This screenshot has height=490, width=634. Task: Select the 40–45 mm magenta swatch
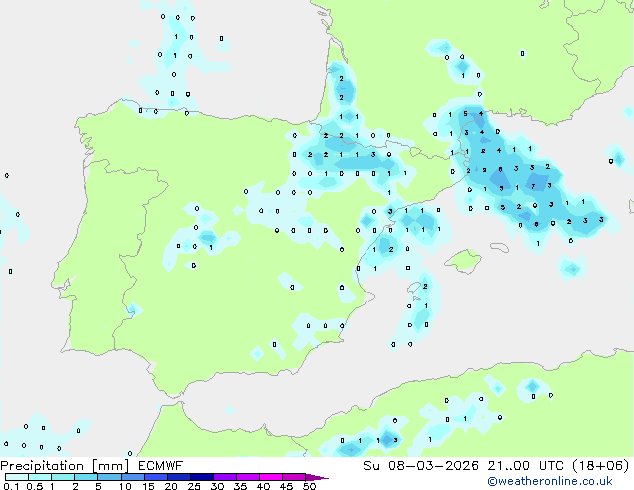[271, 477]
